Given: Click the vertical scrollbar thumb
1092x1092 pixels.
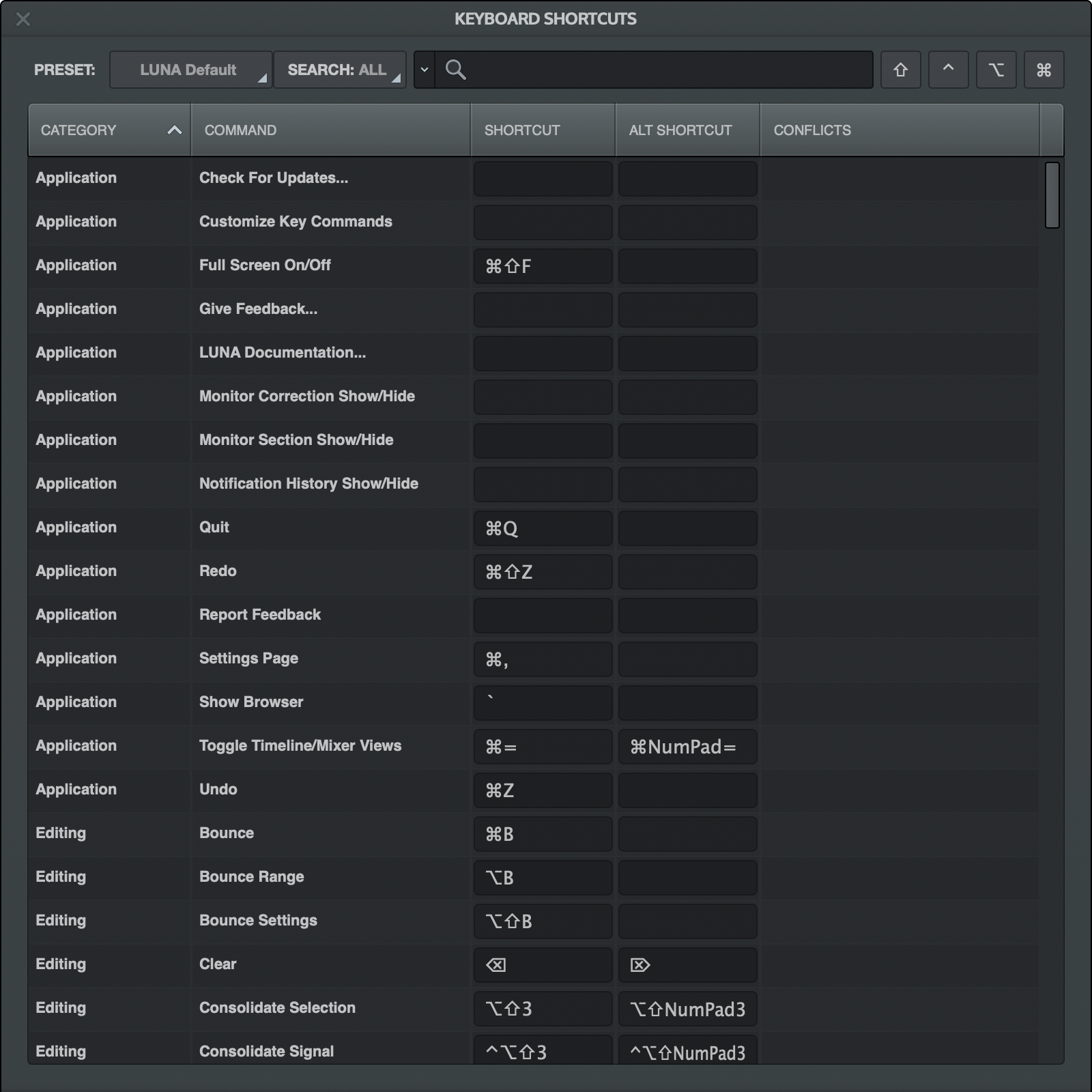Looking at the screenshot, I should [x=1052, y=195].
